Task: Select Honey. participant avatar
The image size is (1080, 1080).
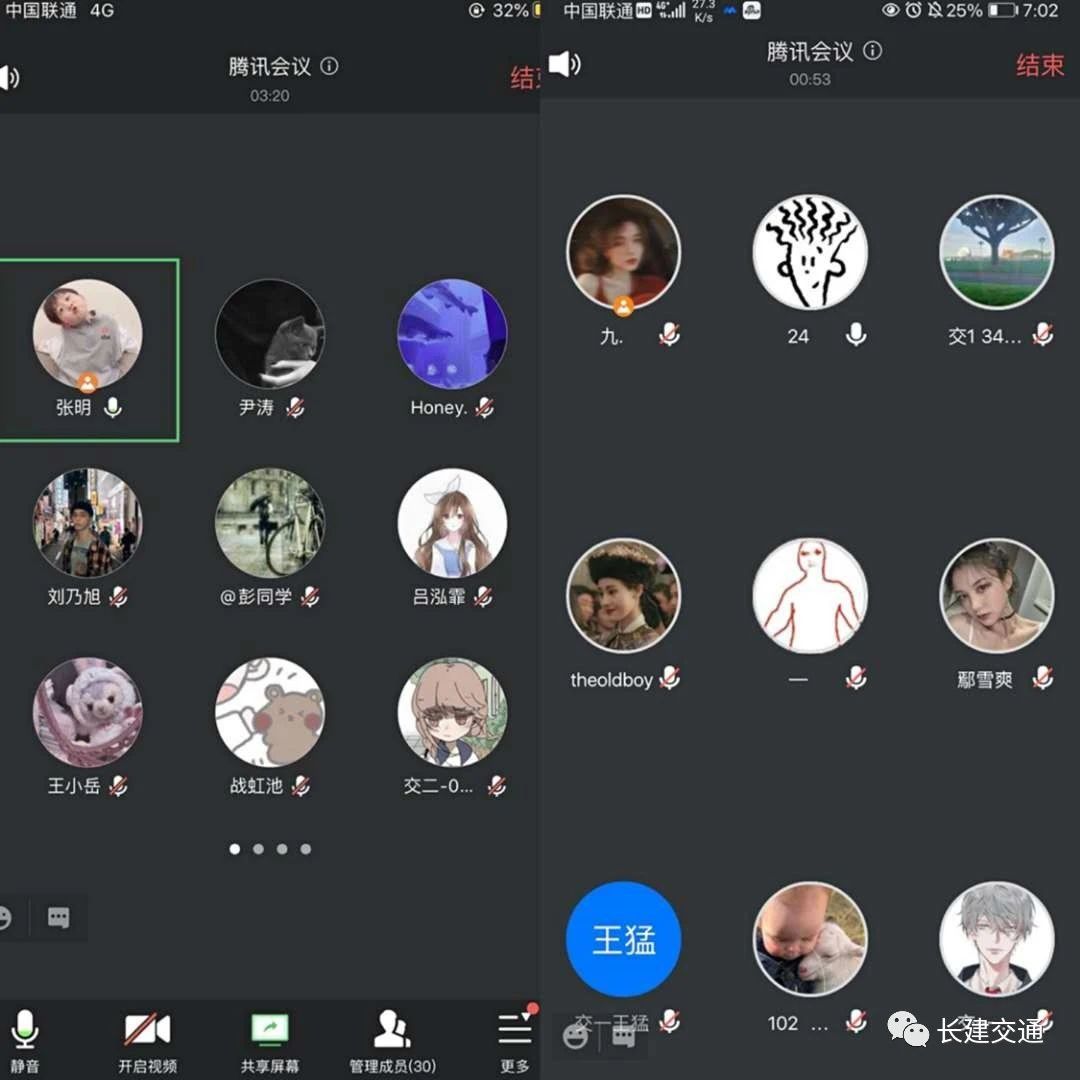Action: (x=452, y=334)
